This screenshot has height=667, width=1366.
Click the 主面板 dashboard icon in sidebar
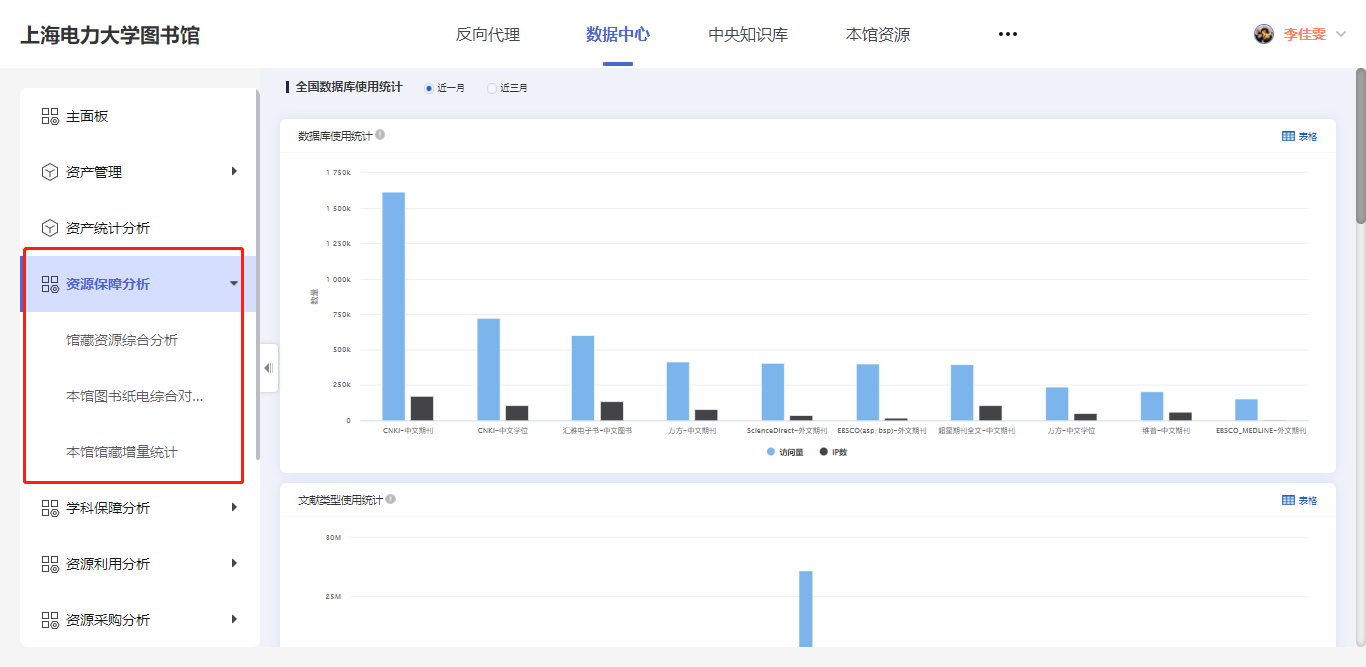coord(50,116)
